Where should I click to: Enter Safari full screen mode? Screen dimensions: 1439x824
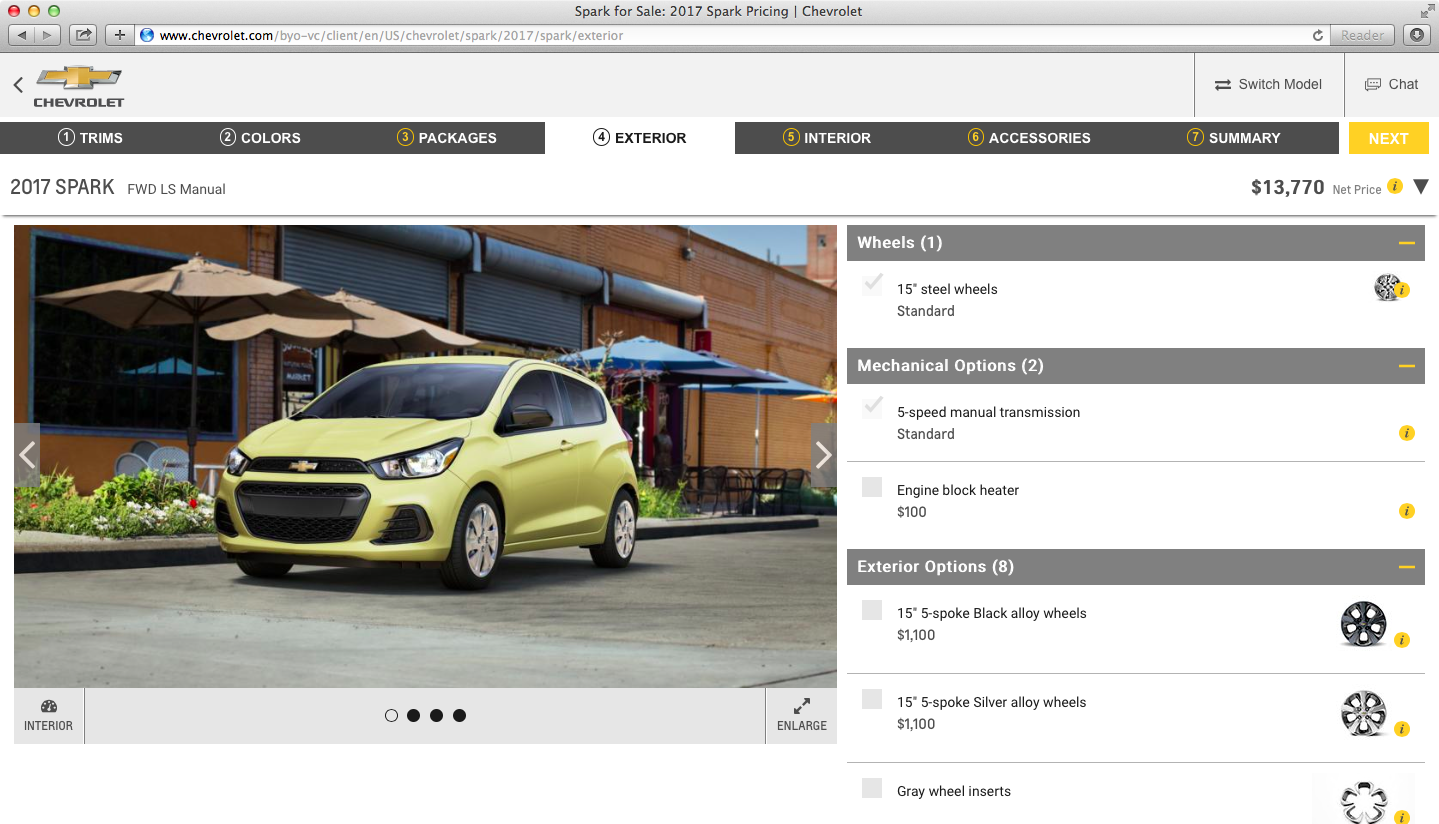click(1427, 11)
